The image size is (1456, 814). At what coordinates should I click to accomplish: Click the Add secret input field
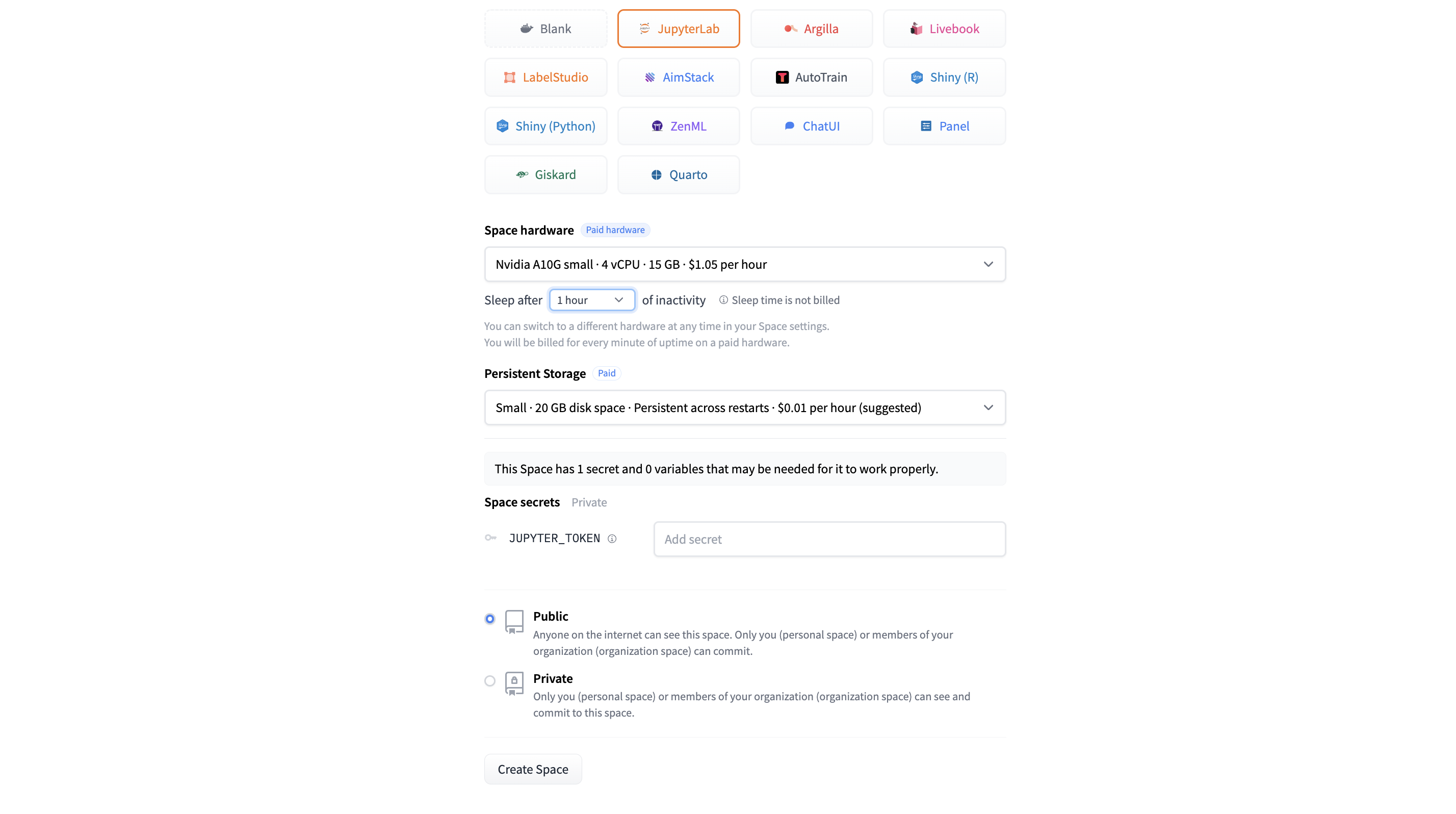pos(829,539)
